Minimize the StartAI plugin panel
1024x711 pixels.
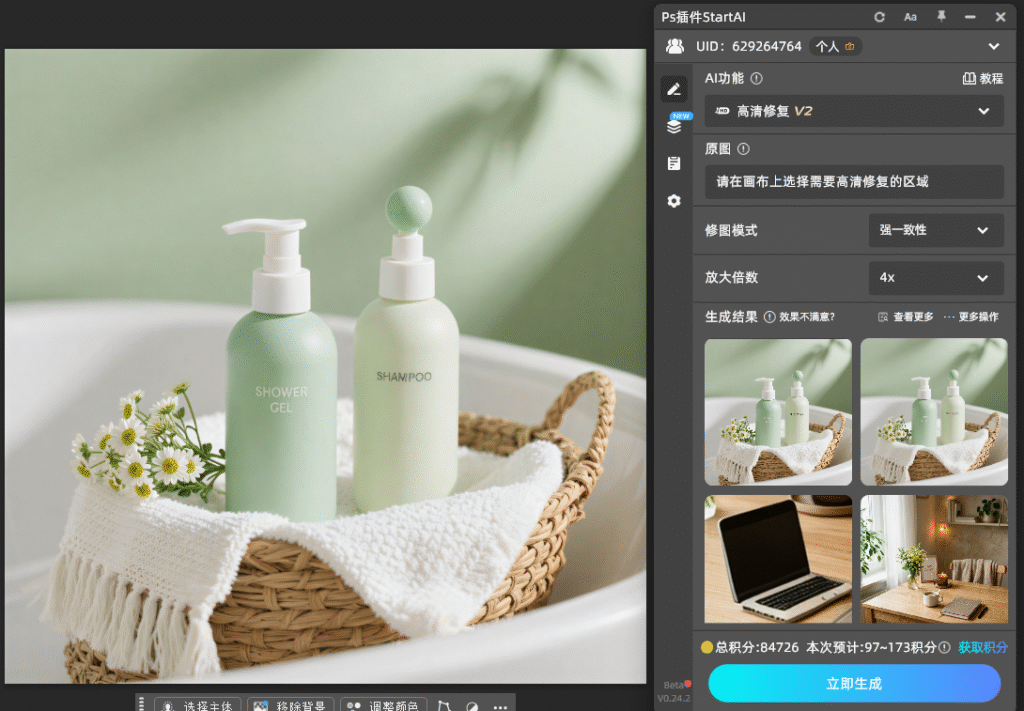pyautogui.click(x=970, y=17)
